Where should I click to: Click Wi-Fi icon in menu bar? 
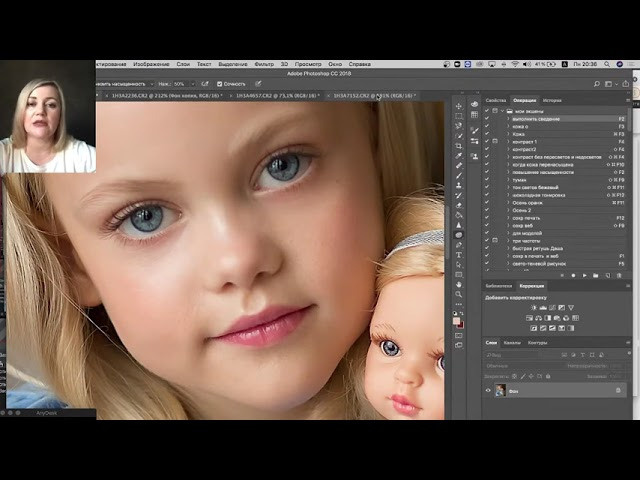pos(515,64)
